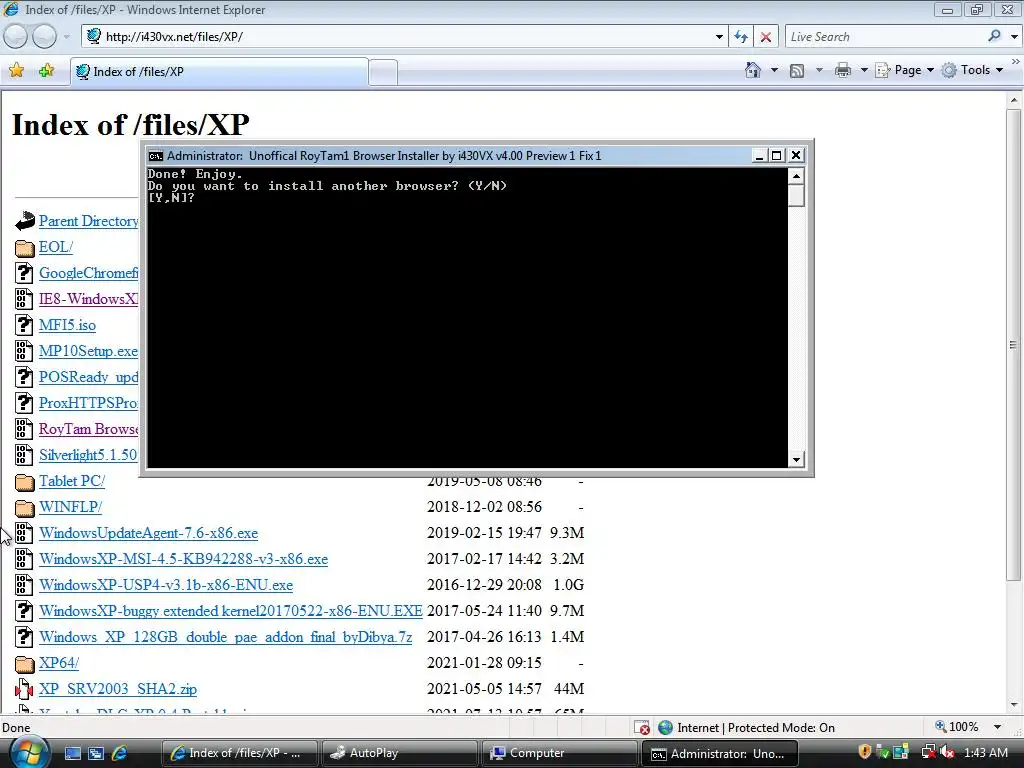Switch to the Administrator console taskbar button
The width and height of the screenshot is (1024, 768).
(718, 754)
